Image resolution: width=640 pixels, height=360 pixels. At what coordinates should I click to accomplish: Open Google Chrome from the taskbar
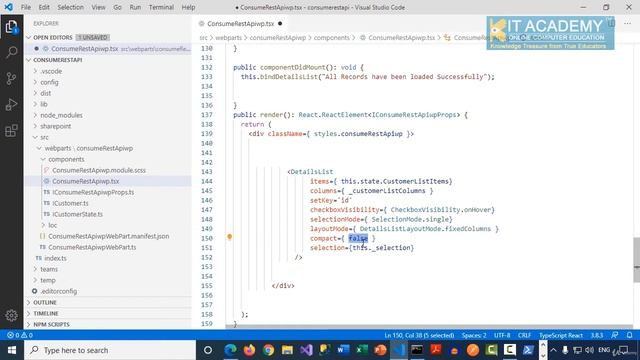(x=268, y=350)
